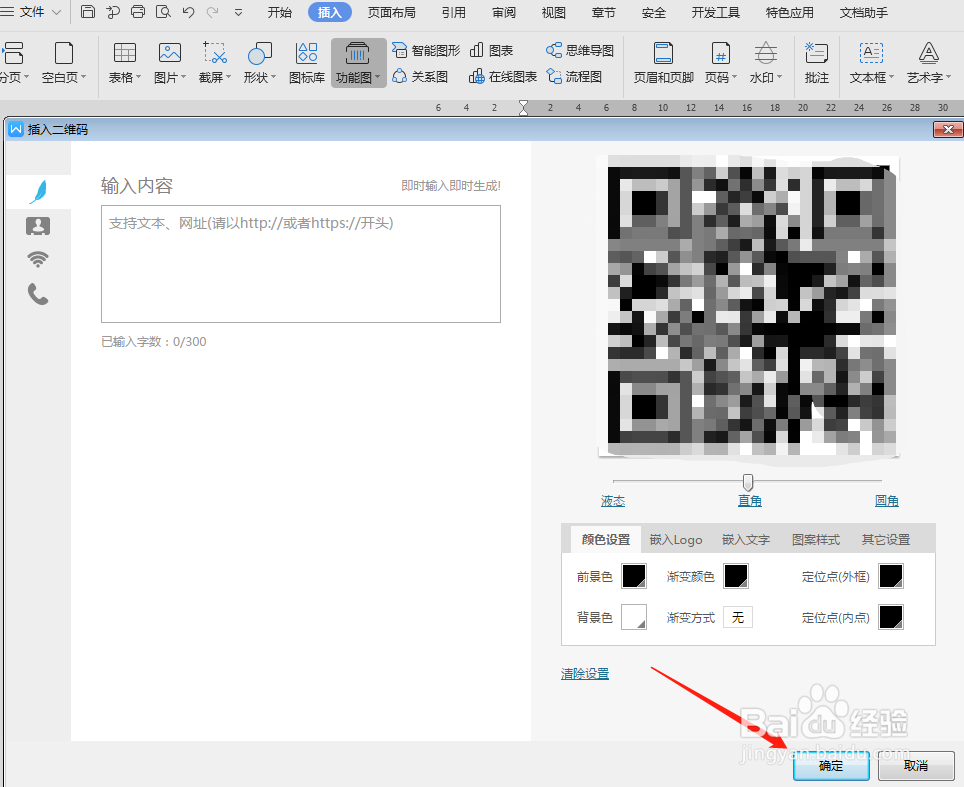Add a 批注 comment
The width and height of the screenshot is (964, 787).
pyautogui.click(x=816, y=62)
